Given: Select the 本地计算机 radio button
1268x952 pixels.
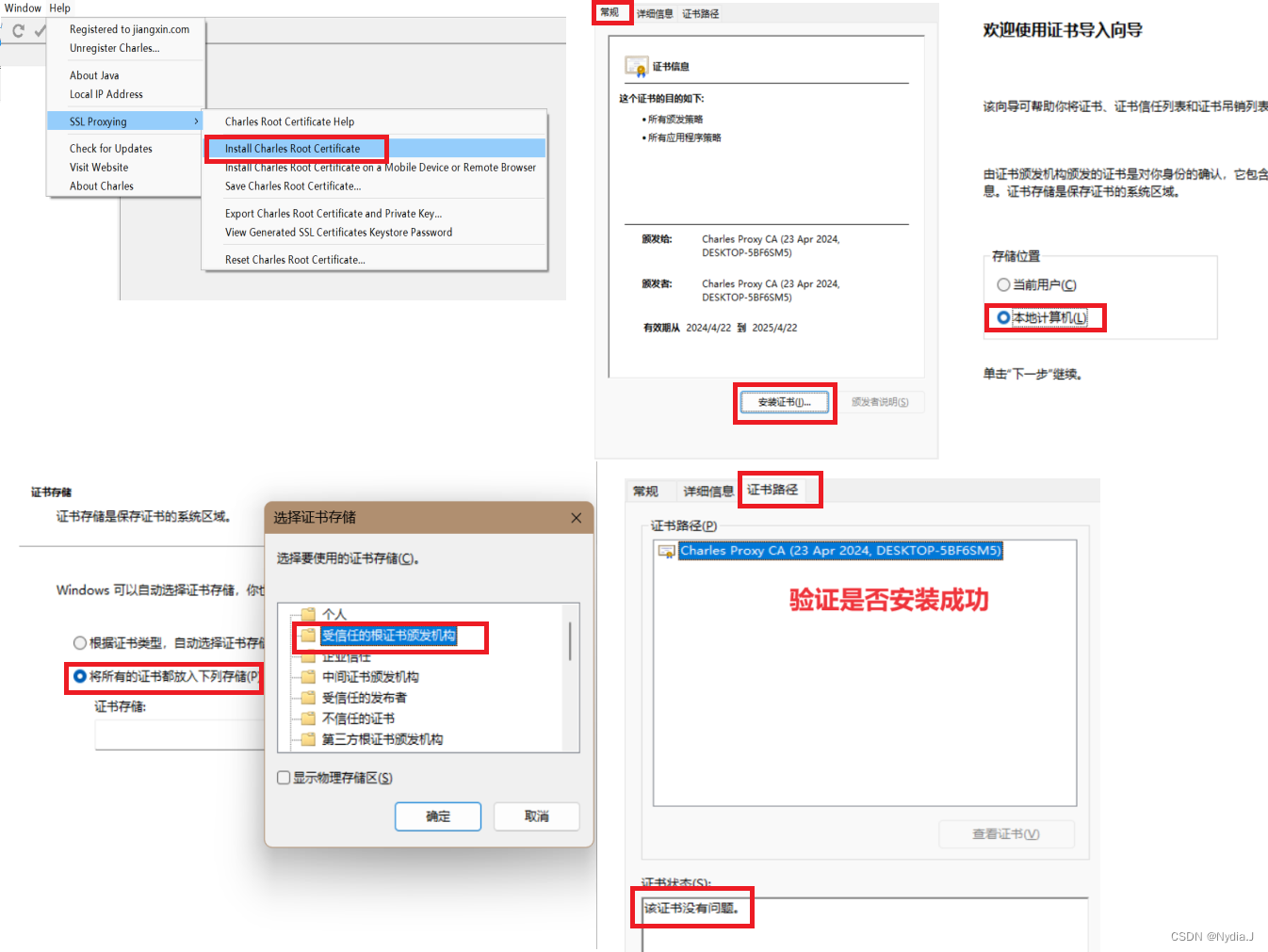Looking at the screenshot, I should (1003, 317).
